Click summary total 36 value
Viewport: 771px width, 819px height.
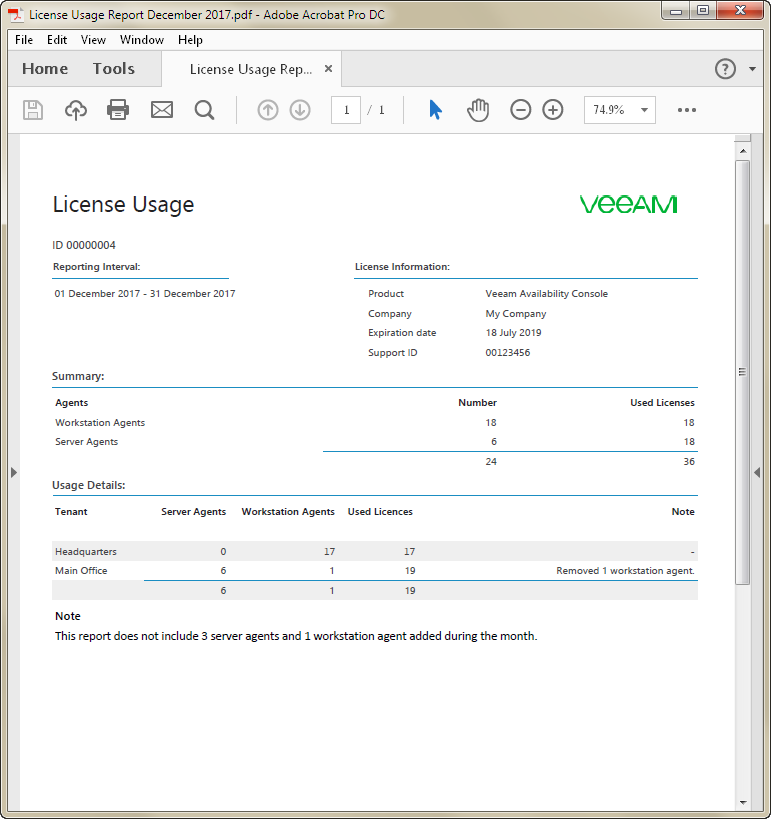tap(689, 462)
